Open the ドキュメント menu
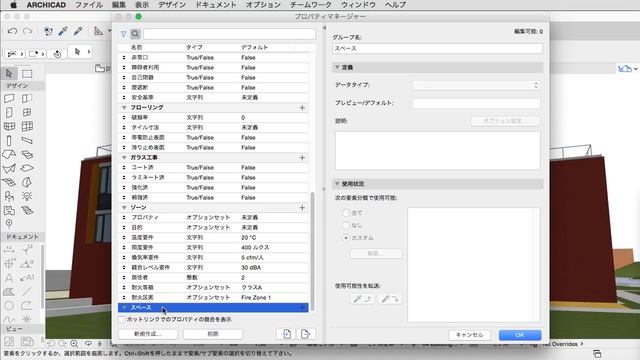The image size is (640, 360). point(216,5)
